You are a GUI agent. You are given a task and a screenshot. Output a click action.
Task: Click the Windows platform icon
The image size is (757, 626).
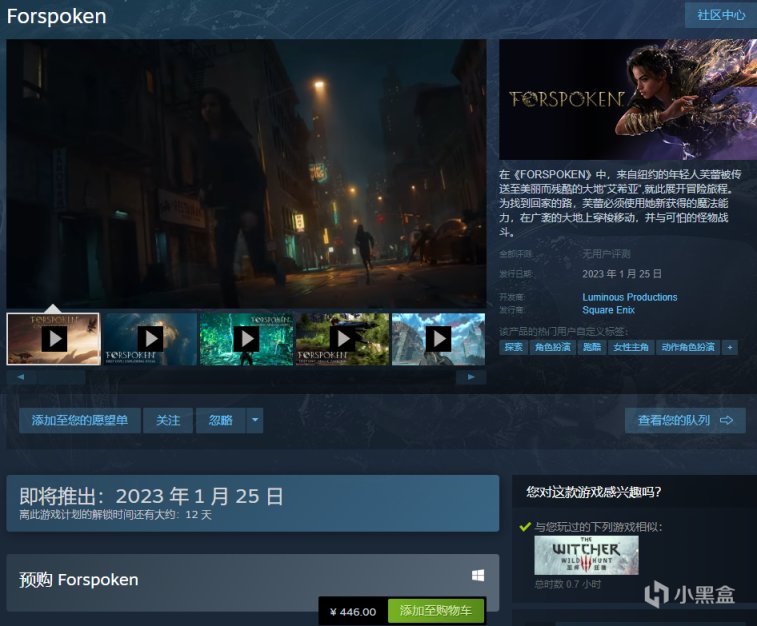point(478,575)
